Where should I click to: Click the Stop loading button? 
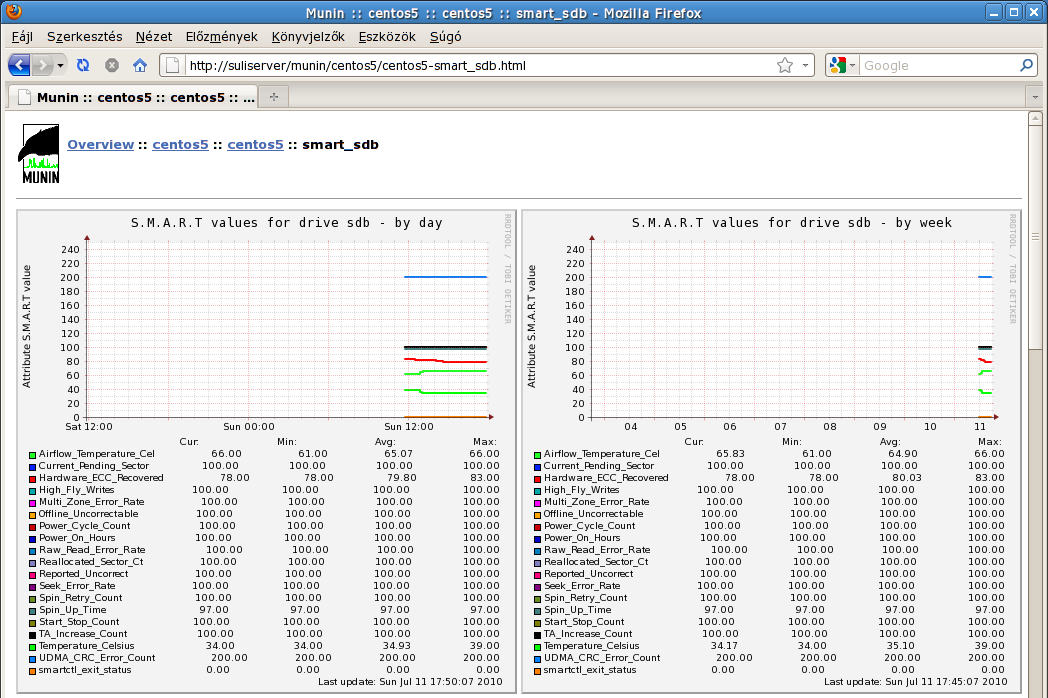[x=112, y=65]
